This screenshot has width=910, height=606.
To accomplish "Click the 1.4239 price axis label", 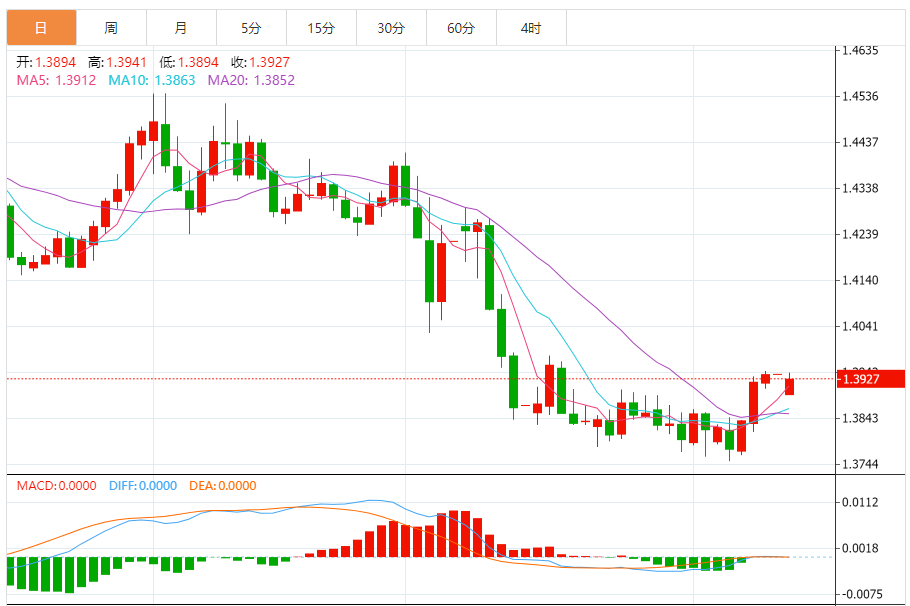I will click(860, 235).
